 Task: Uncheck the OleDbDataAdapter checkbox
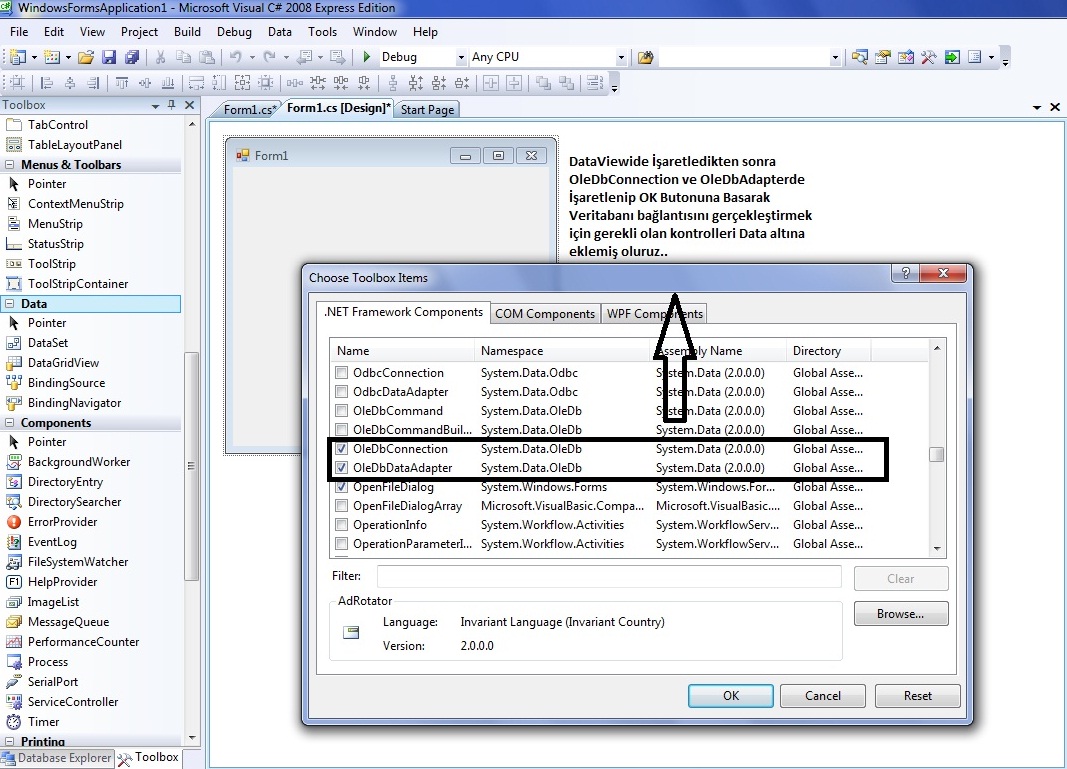[343, 468]
